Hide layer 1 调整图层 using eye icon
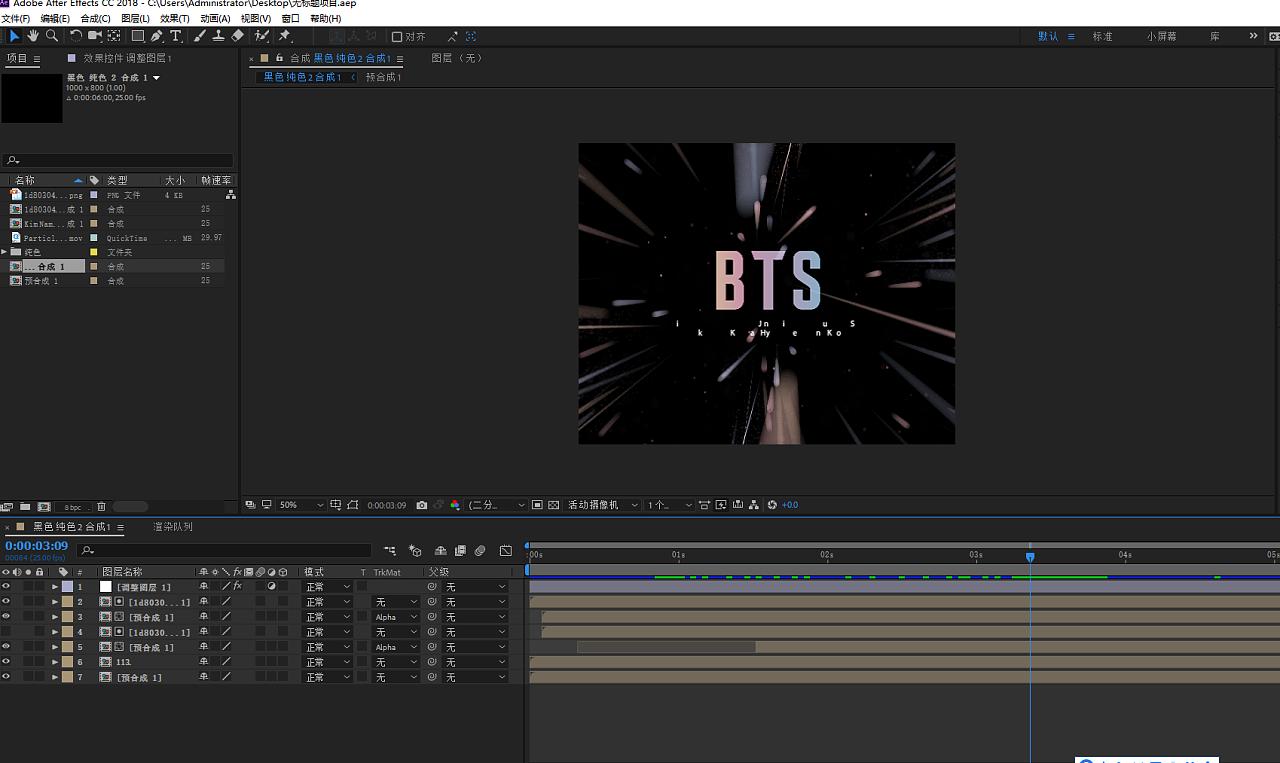1280x763 pixels. coord(6,587)
